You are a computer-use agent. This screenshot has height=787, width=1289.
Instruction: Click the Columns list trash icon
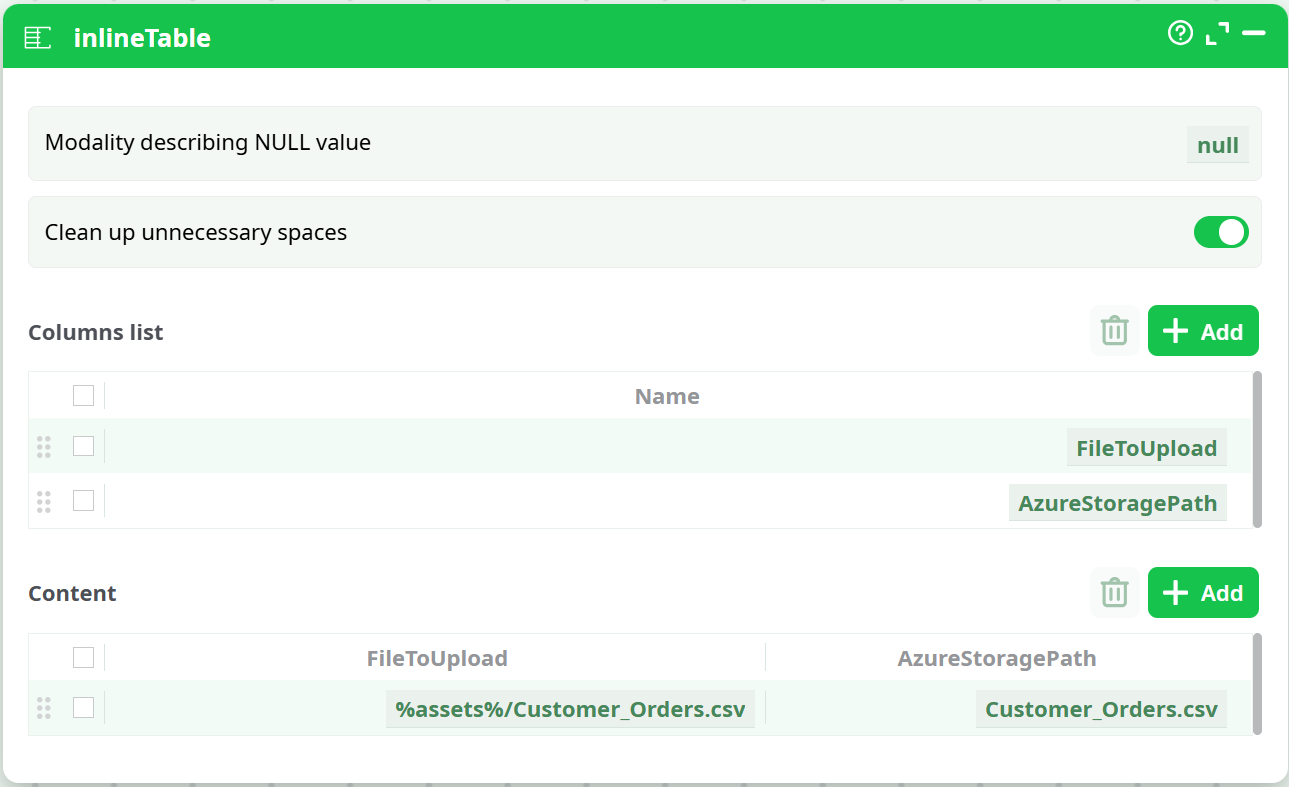pyautogui.click(x=1114, y=331)
